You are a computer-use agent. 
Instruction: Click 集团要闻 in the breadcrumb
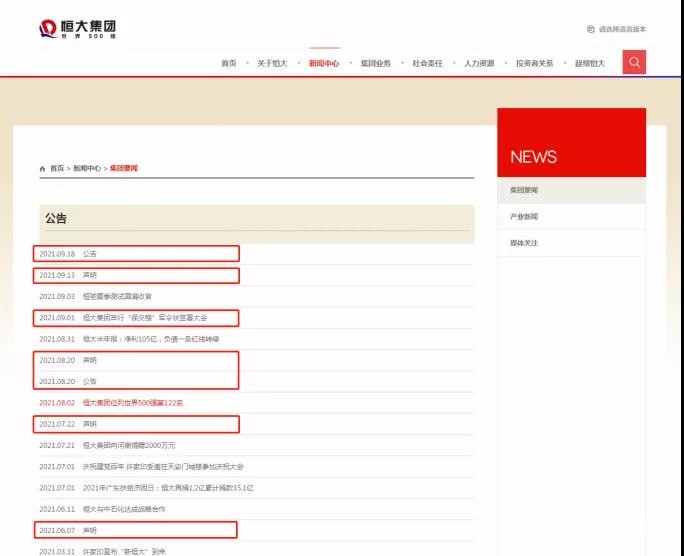pyautogui.click(x=124, y=168)
